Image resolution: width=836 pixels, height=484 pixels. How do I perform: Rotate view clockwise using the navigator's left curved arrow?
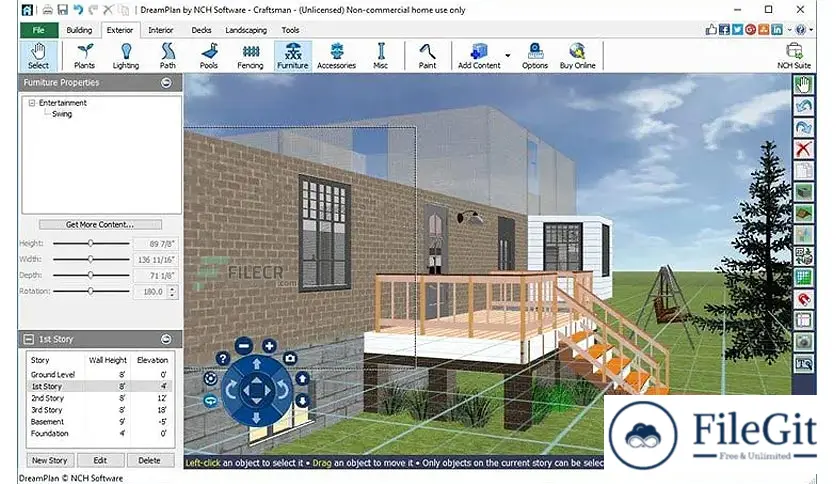231,390
